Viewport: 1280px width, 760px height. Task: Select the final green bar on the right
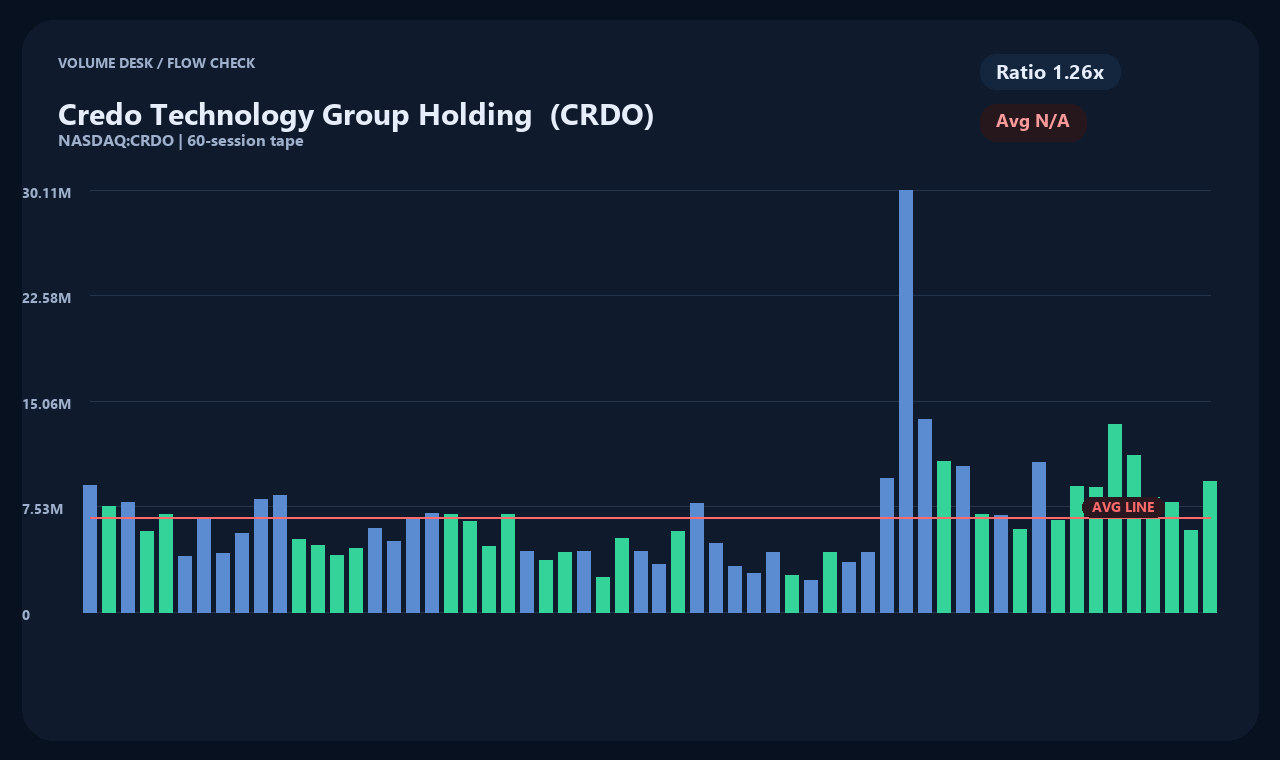coord(1210,547)
